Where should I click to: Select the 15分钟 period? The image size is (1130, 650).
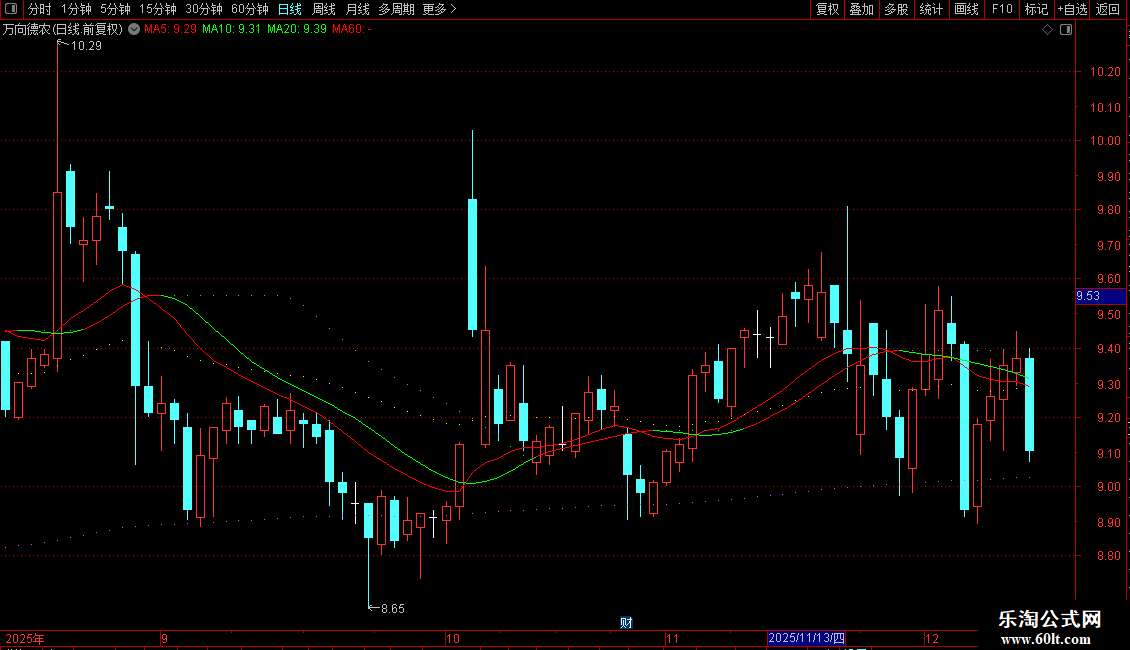(x=158, y=9)
